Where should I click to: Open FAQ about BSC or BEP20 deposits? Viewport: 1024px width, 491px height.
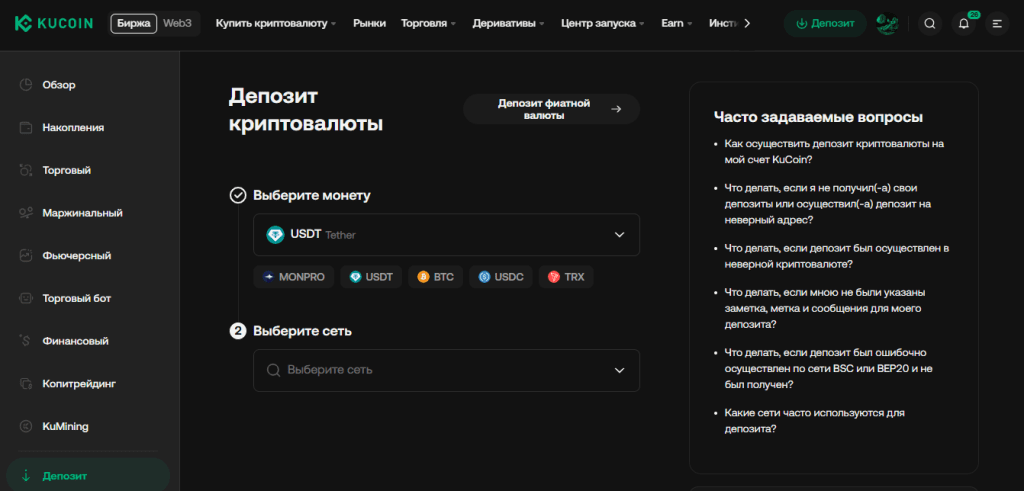coord(828,369)
